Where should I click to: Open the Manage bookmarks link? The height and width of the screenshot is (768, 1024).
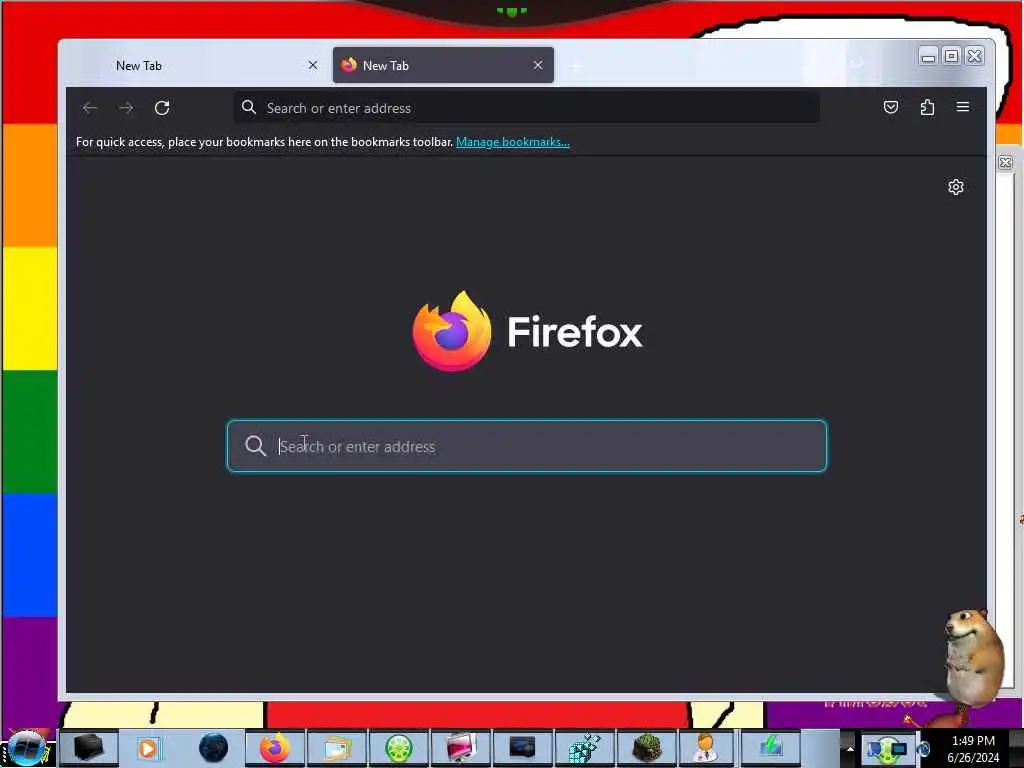point(513,142)
